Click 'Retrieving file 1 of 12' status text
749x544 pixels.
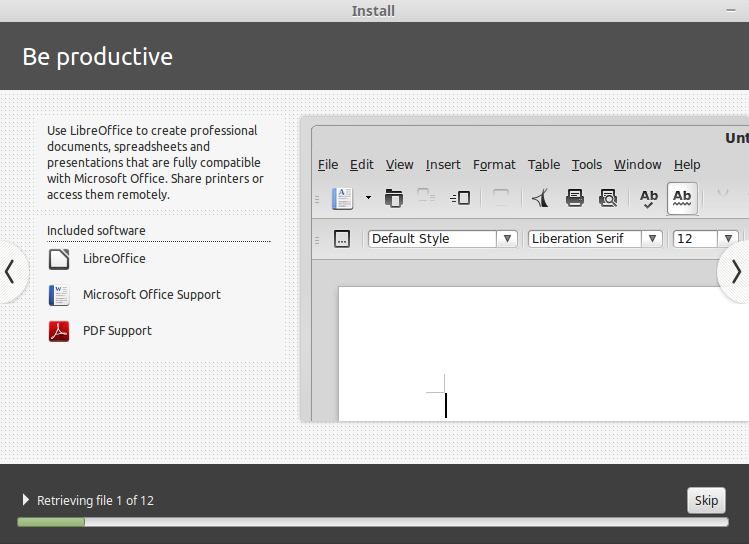[x=96, y=501]
